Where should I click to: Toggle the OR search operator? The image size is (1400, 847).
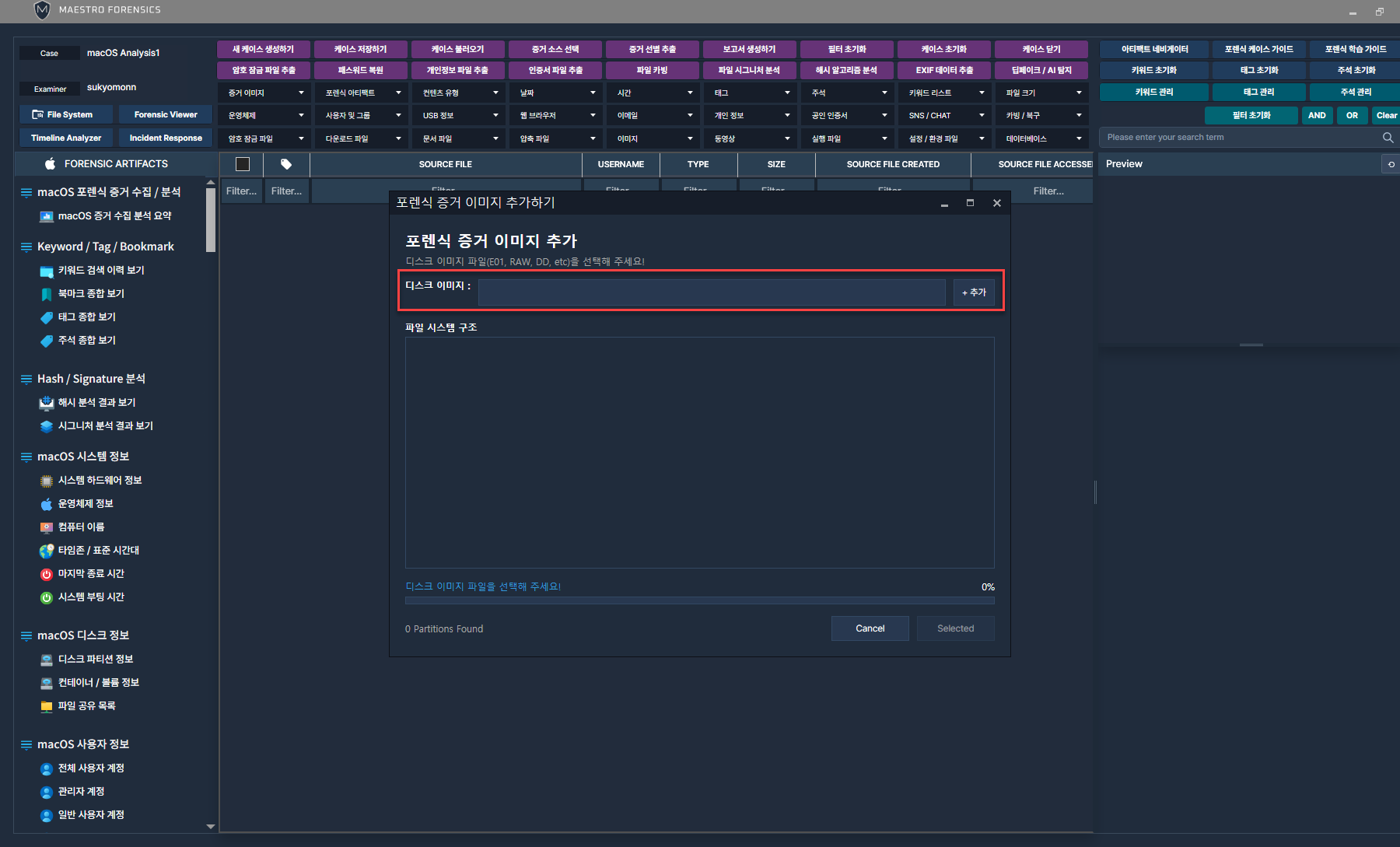[x=1352, y=115]
